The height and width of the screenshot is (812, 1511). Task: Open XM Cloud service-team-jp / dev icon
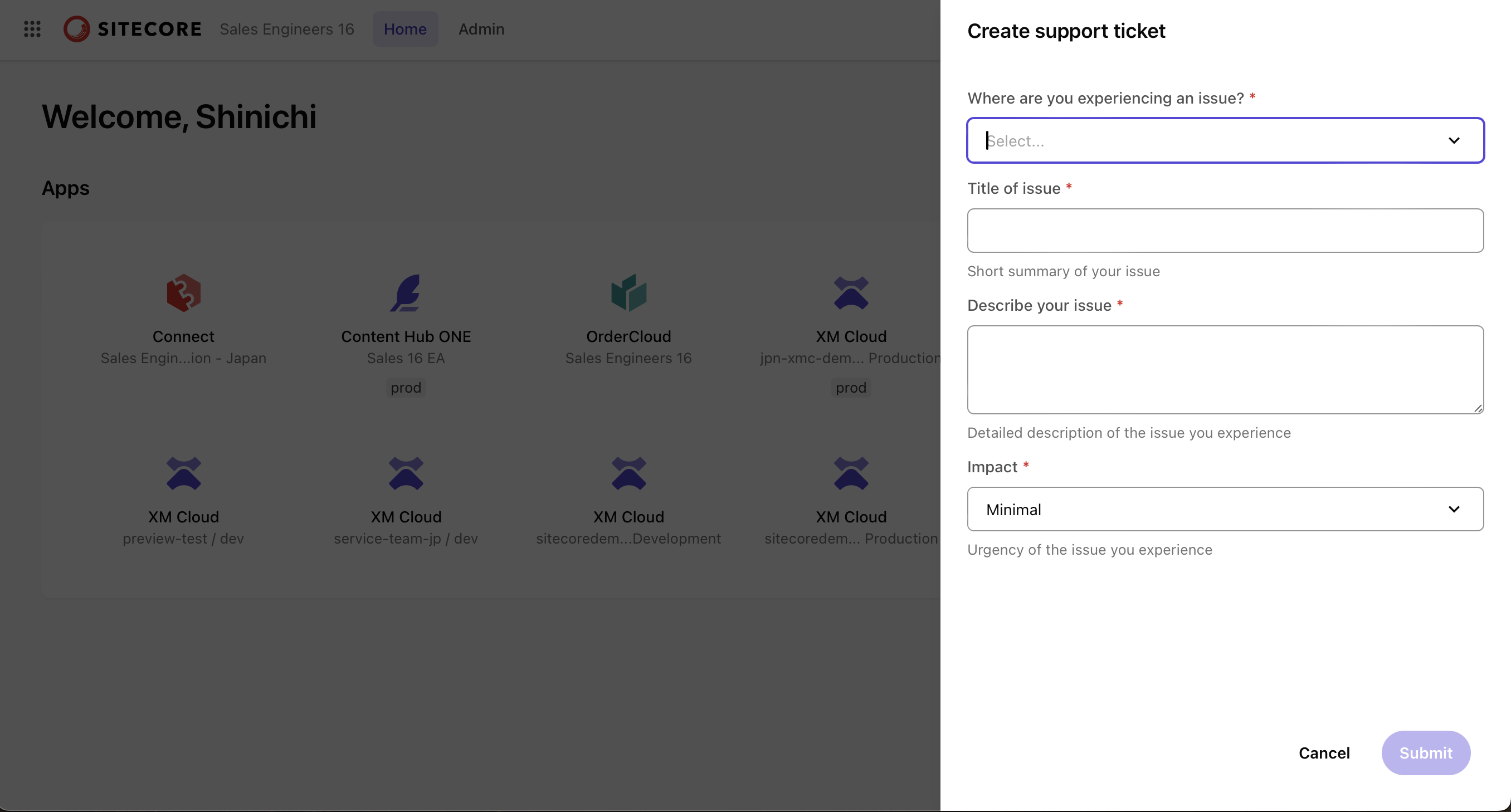(406, 473)
